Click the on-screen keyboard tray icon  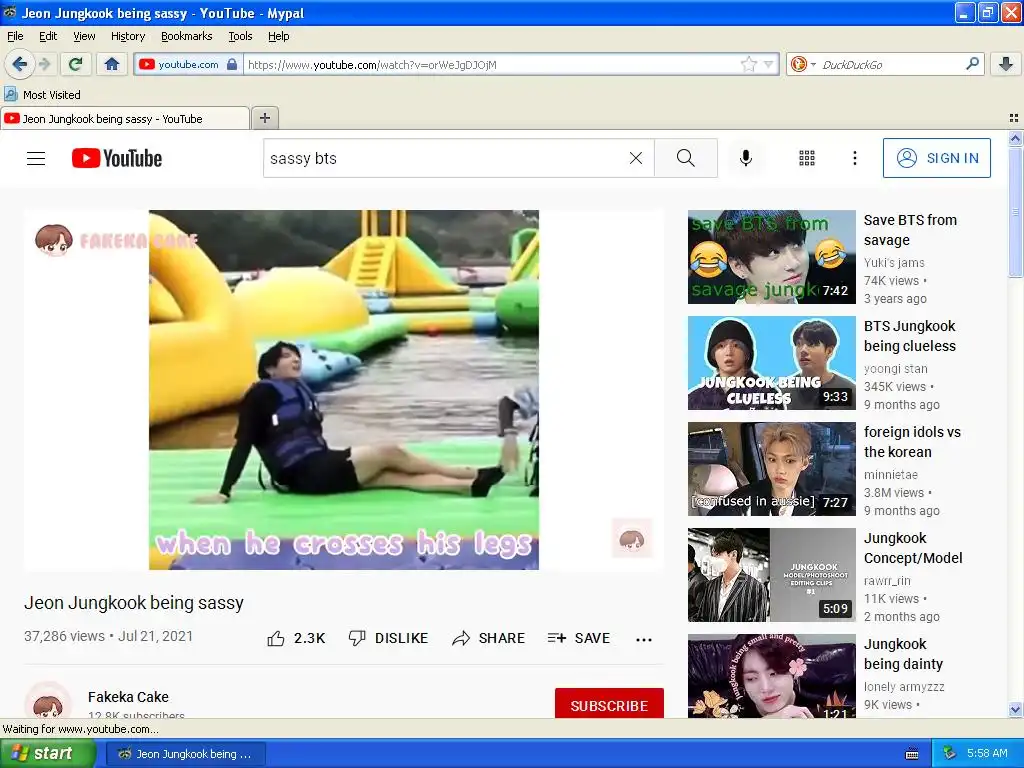click(x=912, y=754)
